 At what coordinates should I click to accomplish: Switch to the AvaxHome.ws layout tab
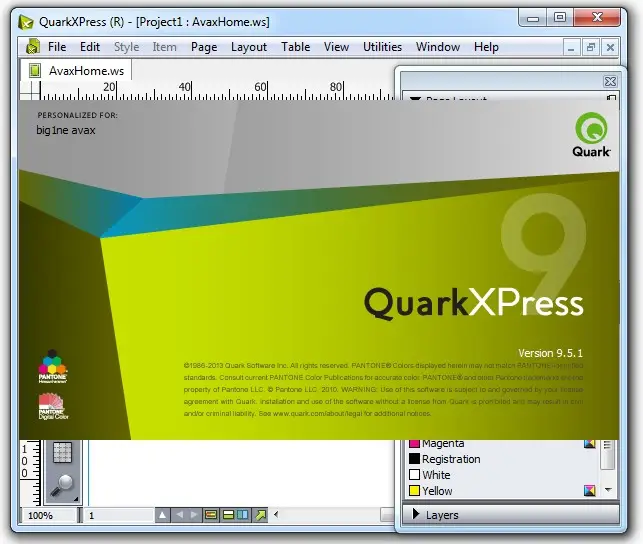[x=76, y=71]
